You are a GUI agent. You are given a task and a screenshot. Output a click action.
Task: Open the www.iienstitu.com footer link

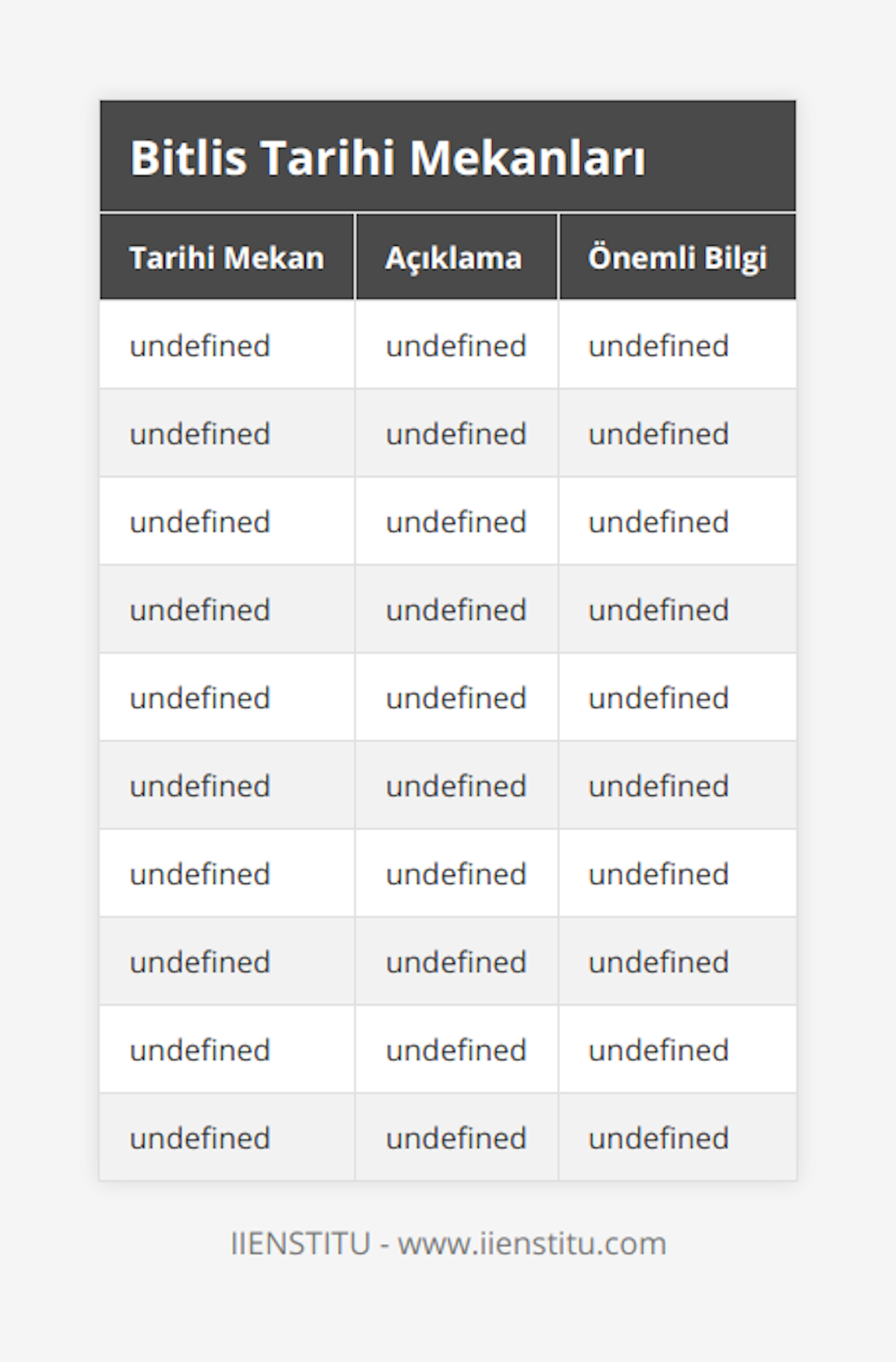click(x=532, y=1244)
